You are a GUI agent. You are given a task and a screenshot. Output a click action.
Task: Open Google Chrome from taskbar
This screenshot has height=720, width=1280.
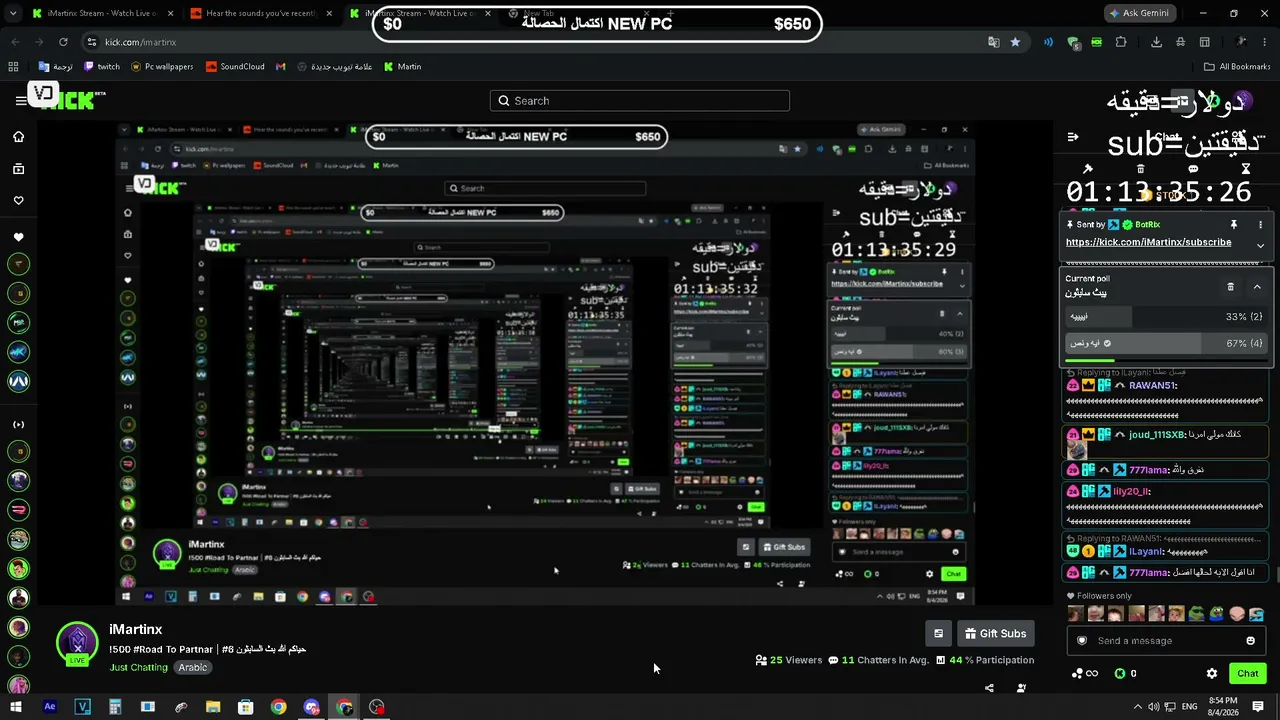point(278,707)
